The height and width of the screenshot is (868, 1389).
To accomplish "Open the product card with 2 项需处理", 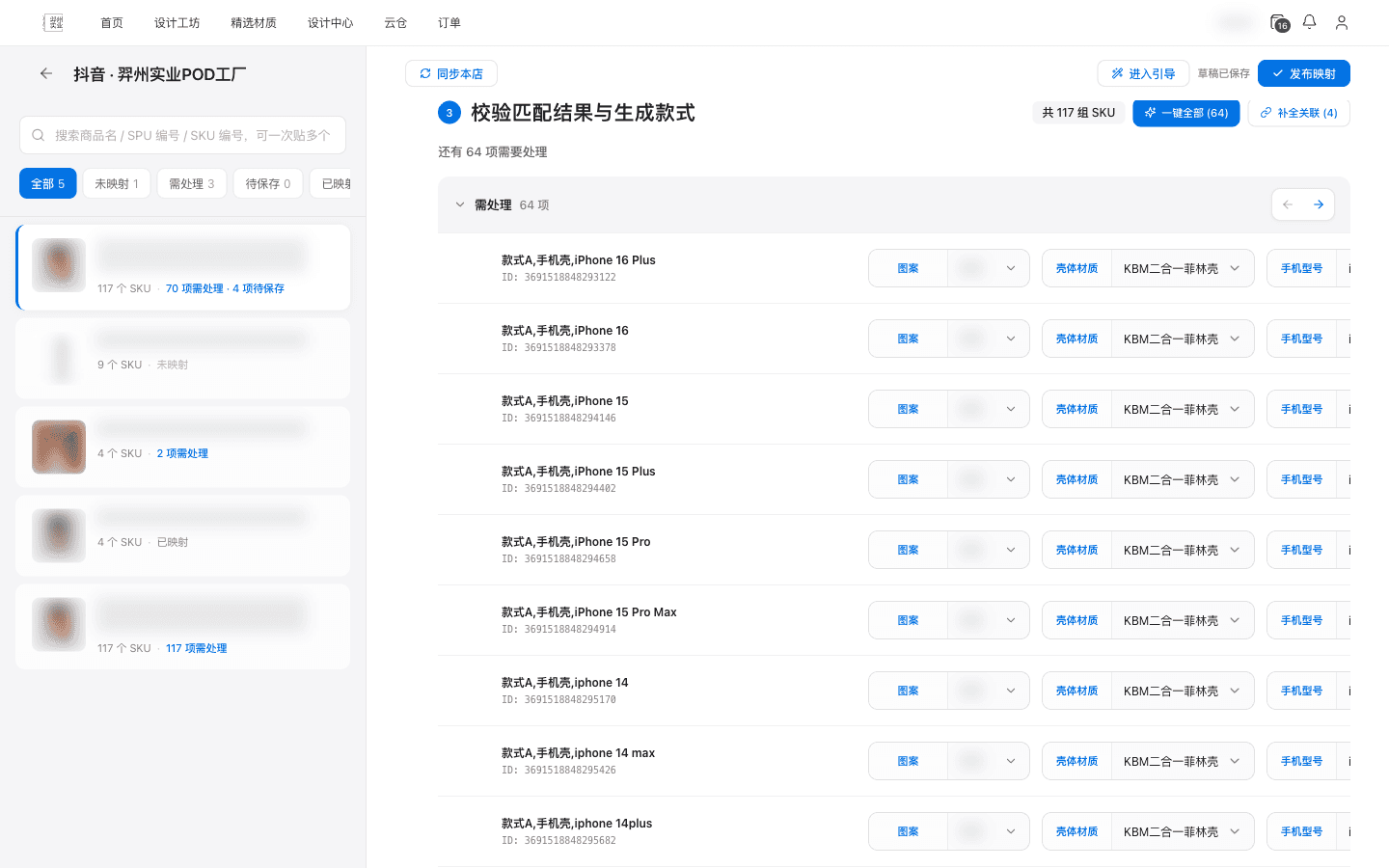I will coord(183,447).
